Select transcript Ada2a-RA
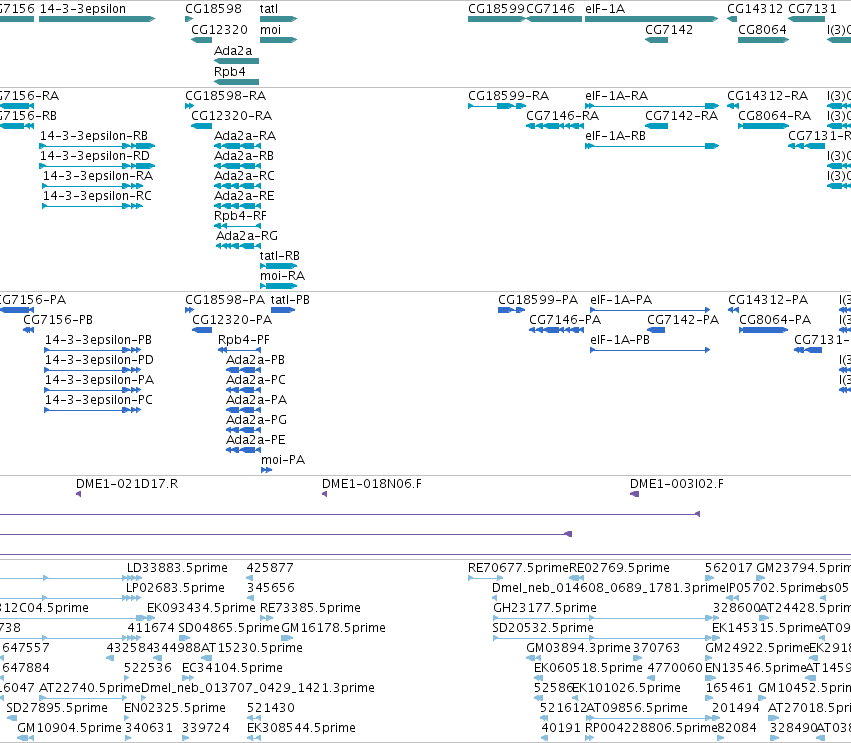Viewport: 851px width, 743px height. 245,136
